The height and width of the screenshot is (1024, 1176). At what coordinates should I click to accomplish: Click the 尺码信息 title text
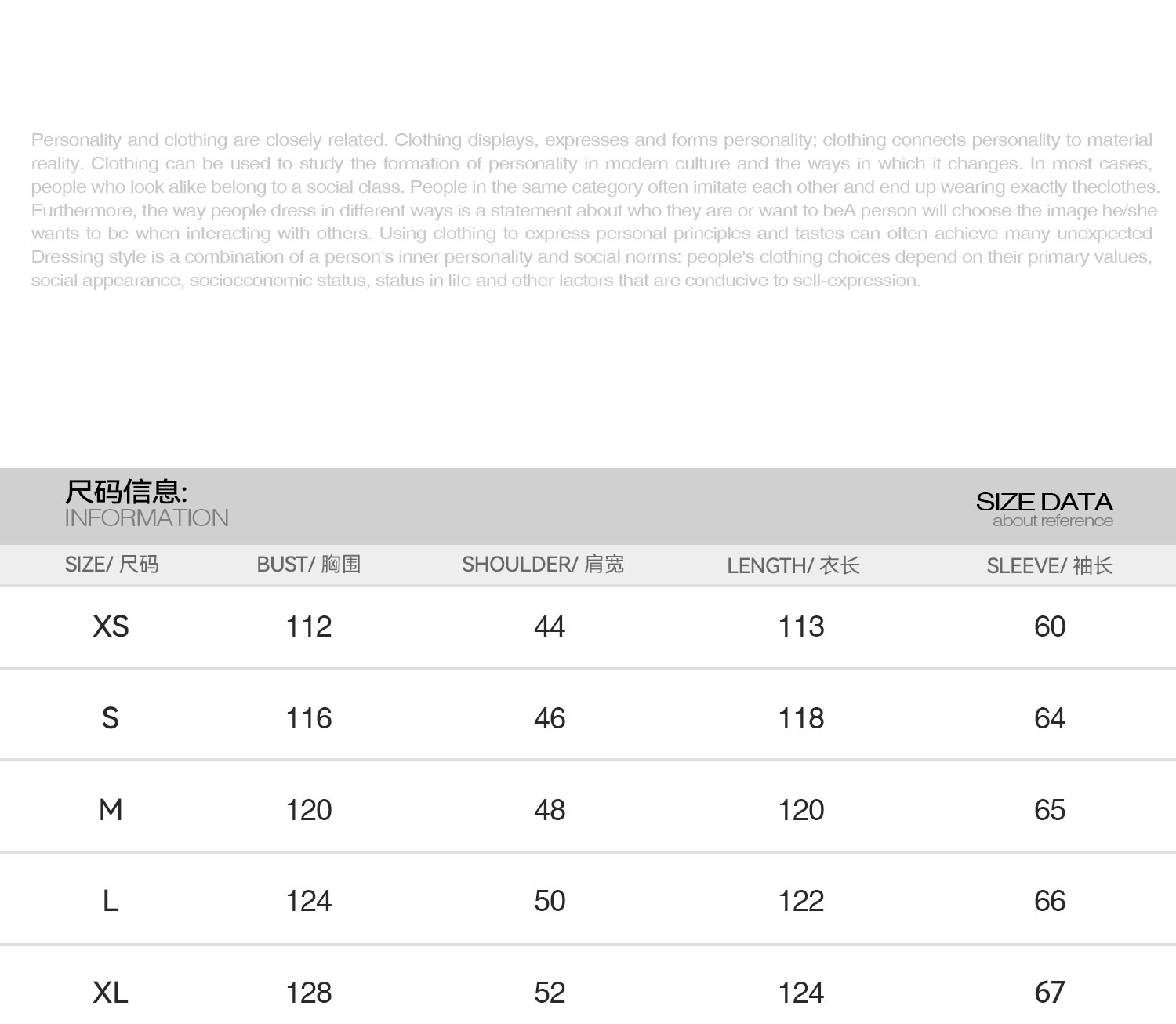(125, 492)
